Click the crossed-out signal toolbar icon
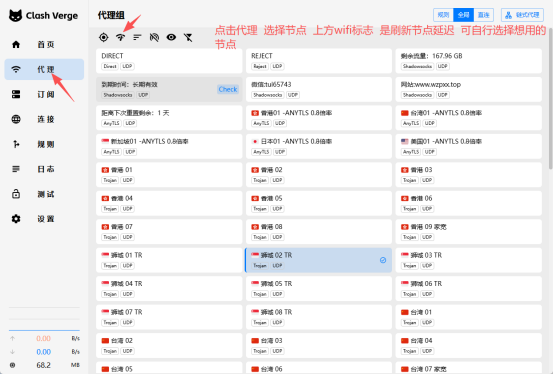The width and height of the screenshot is (554, 375). (154, 37)
